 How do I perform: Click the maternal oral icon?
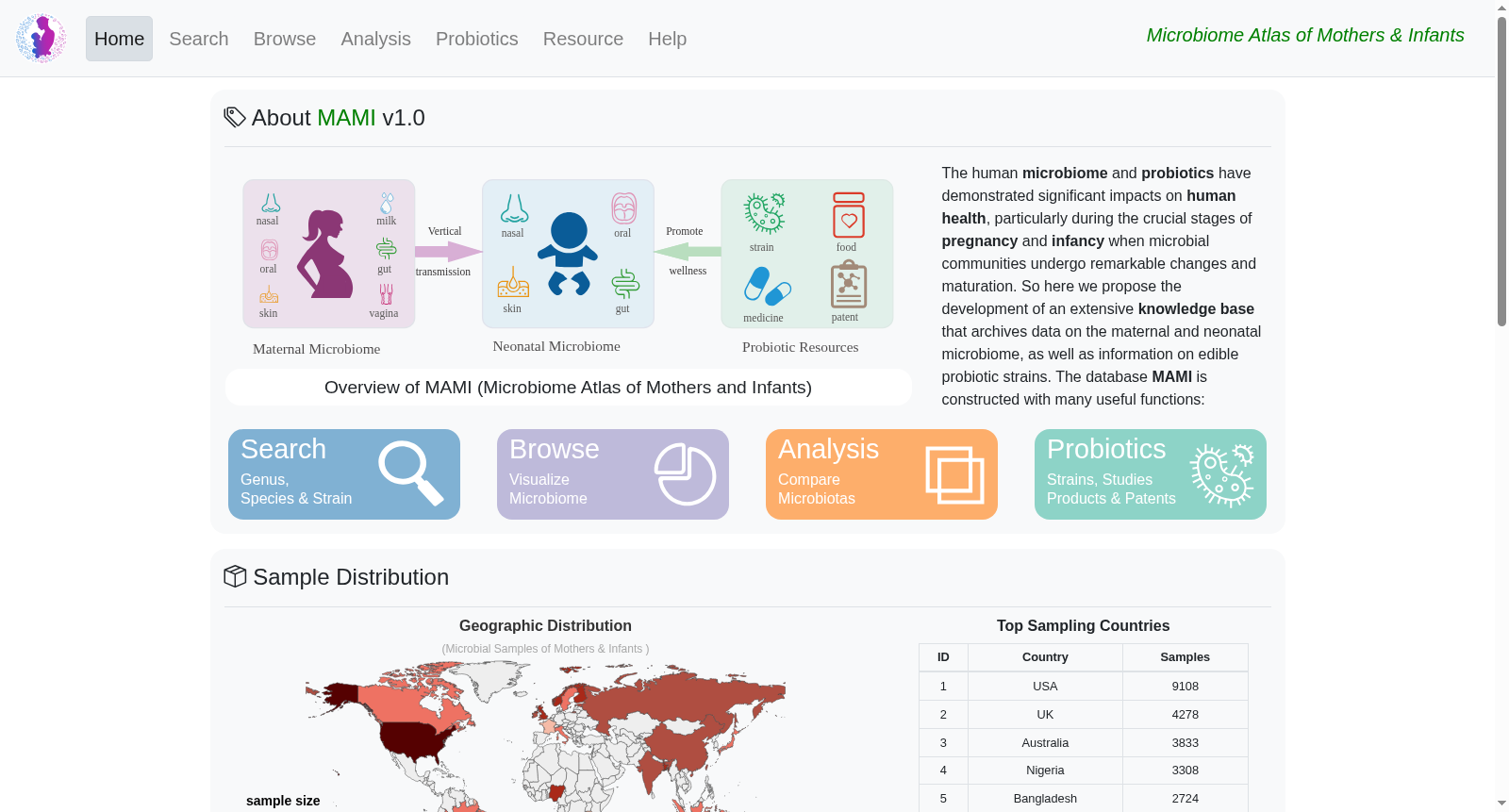(270, 250)
